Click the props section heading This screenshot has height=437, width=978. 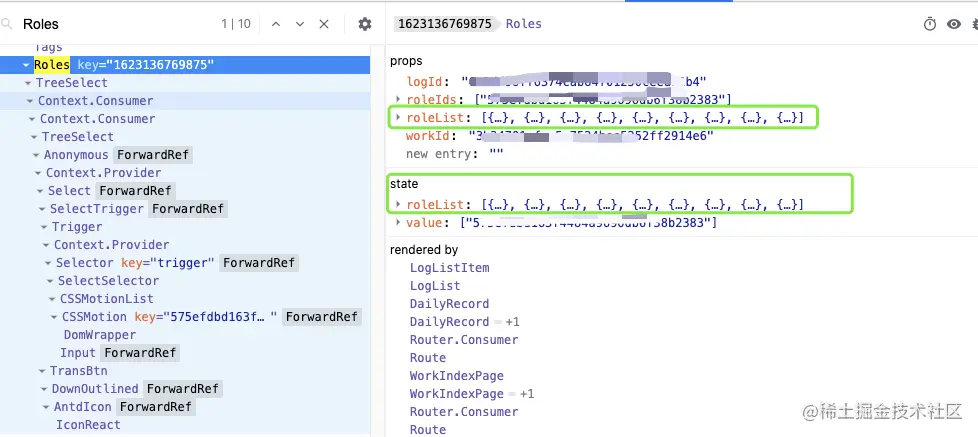[x=406, y=61]
